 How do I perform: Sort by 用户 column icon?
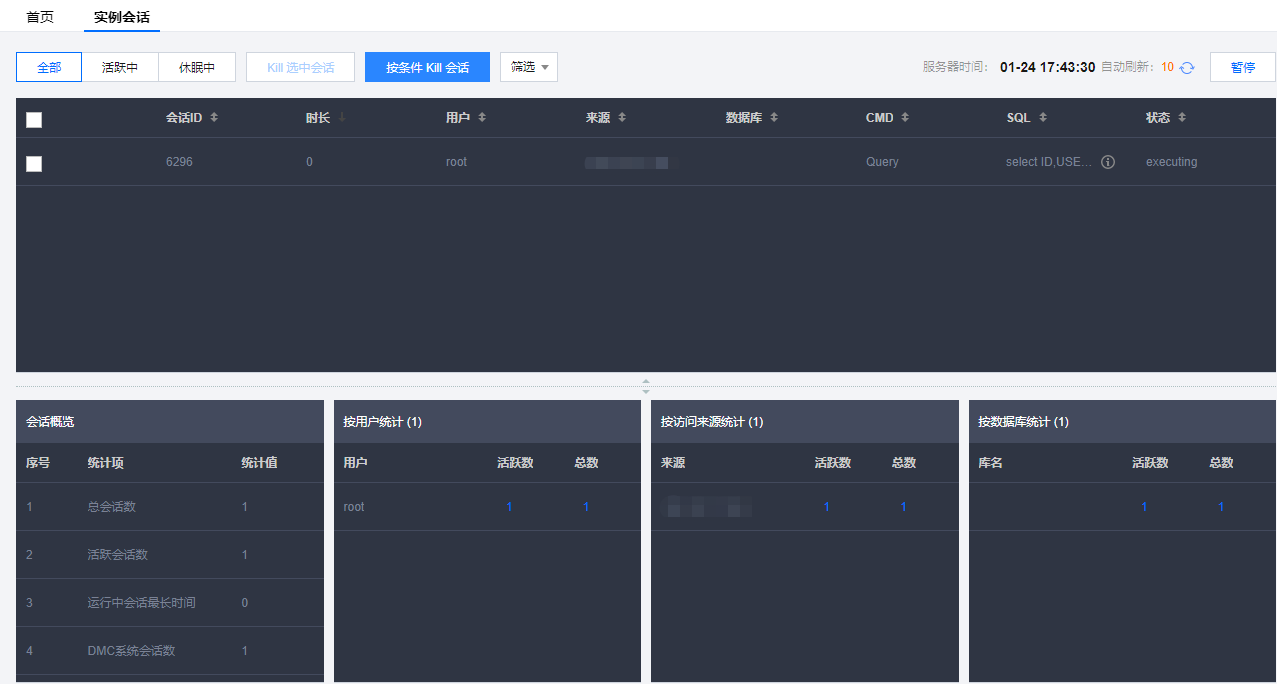tap(482, 118)
